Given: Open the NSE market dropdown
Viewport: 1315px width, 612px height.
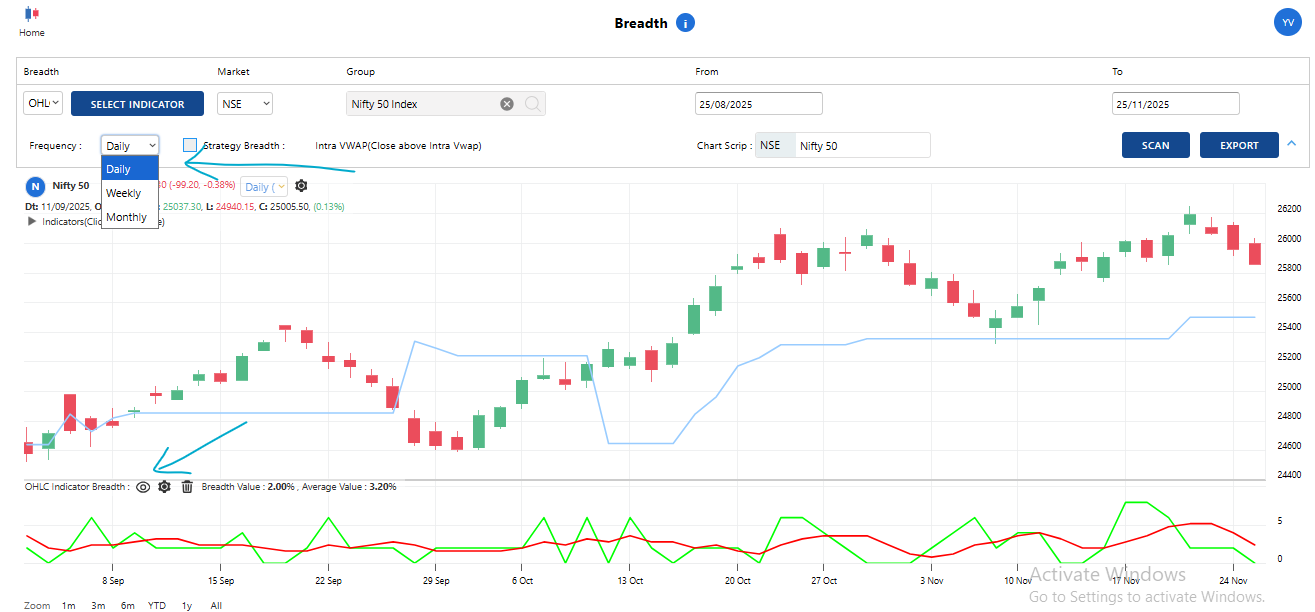Looking at the screenshot, I should (x=245, y=103).
